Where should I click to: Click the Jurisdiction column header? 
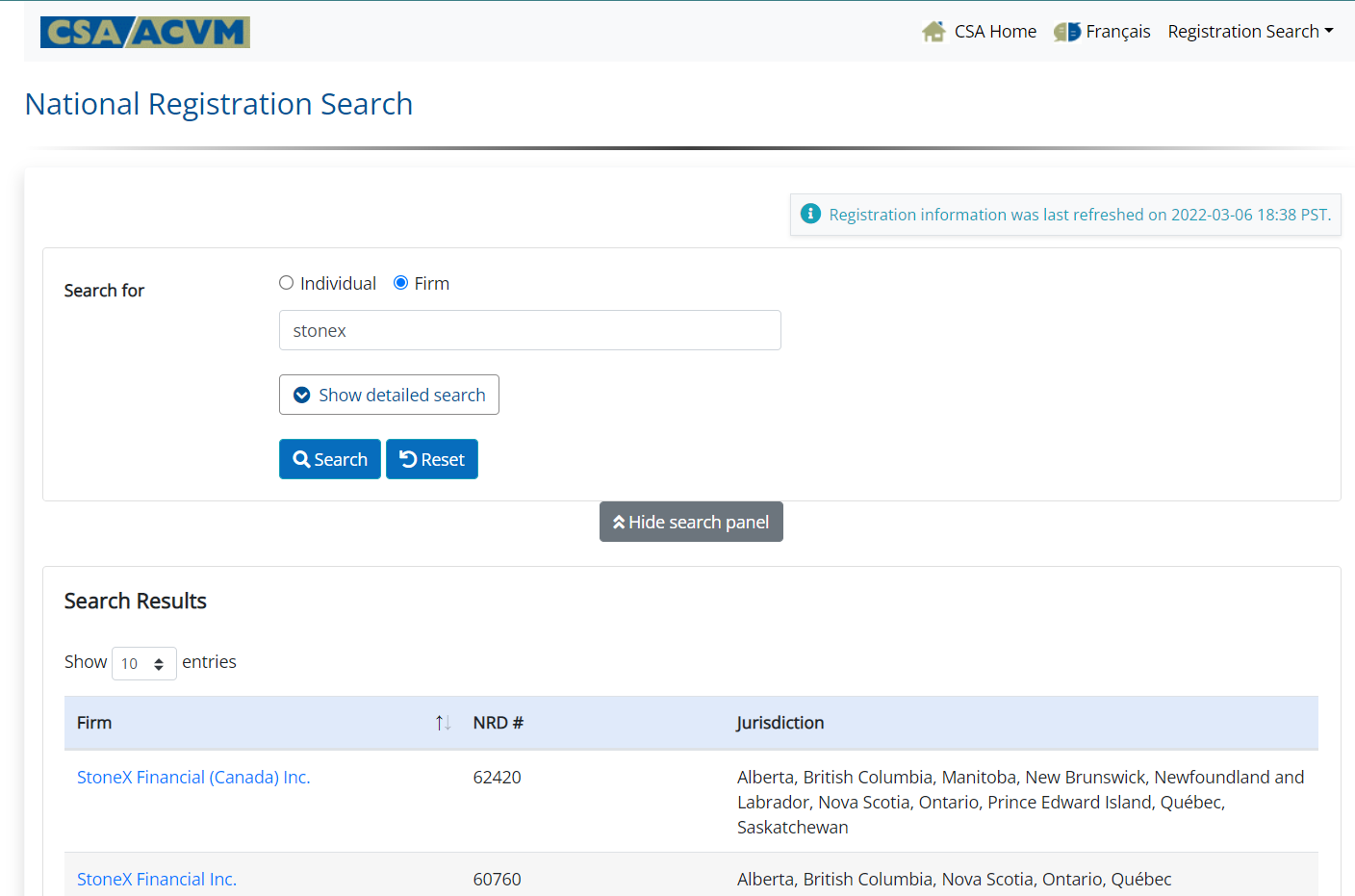tap(780, 723)
